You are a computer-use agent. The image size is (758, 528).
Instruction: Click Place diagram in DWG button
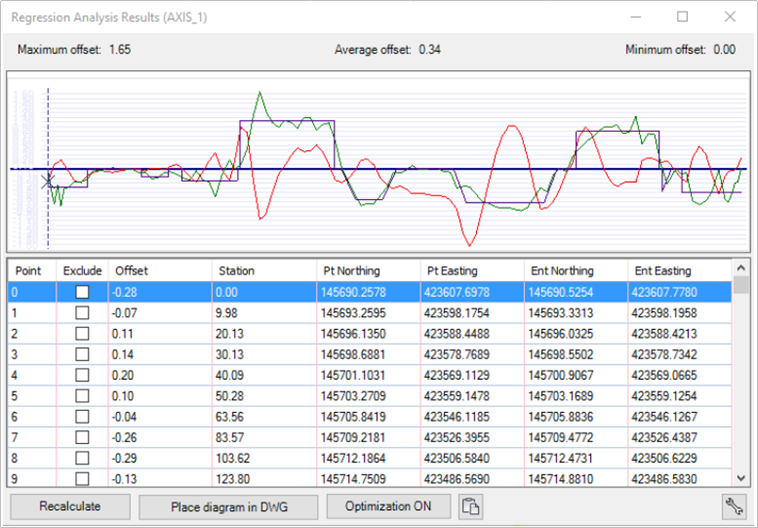(x=229, y=506)
